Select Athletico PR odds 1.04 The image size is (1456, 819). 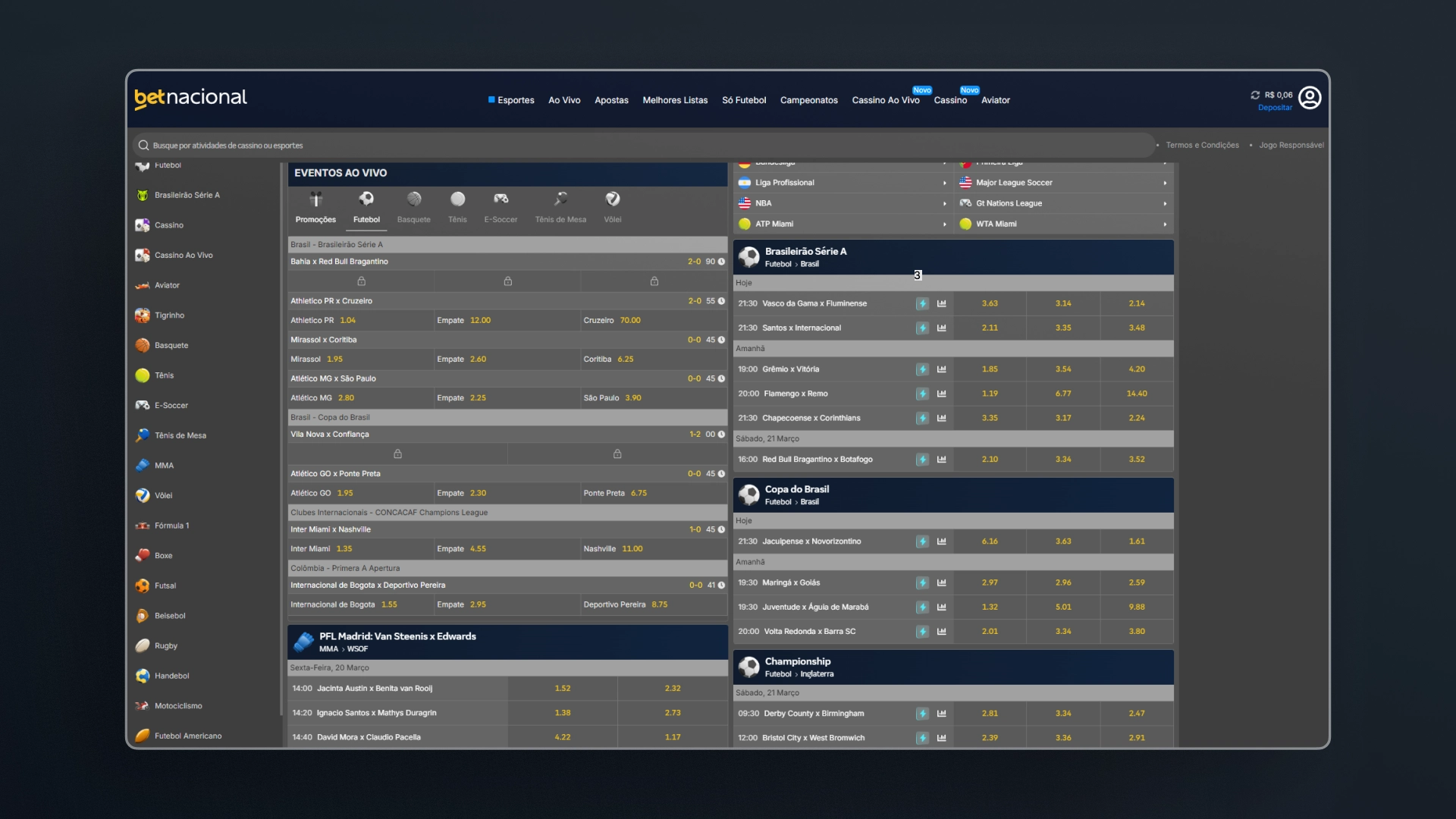(348, 321)
